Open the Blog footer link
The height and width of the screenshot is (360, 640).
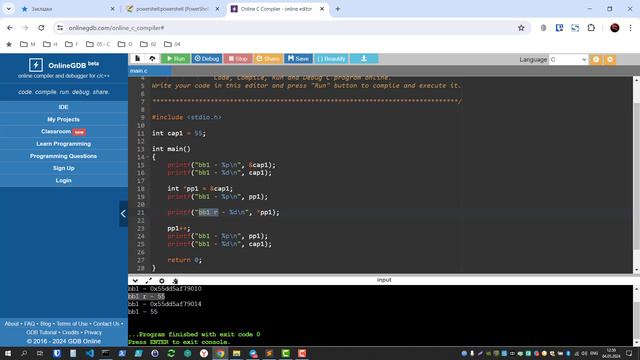coord(45,324)
